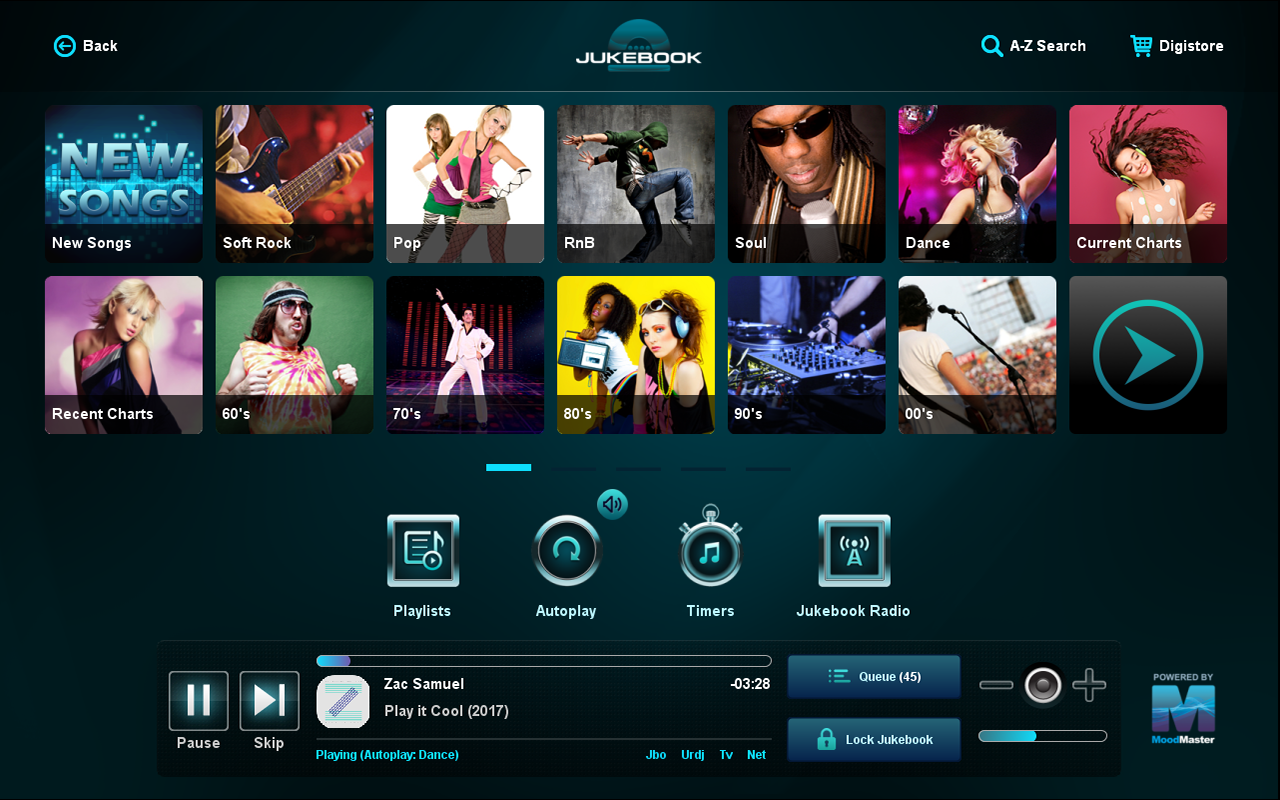
Task: Open the Current Charts tile
Action: [x=1148, y=184]
